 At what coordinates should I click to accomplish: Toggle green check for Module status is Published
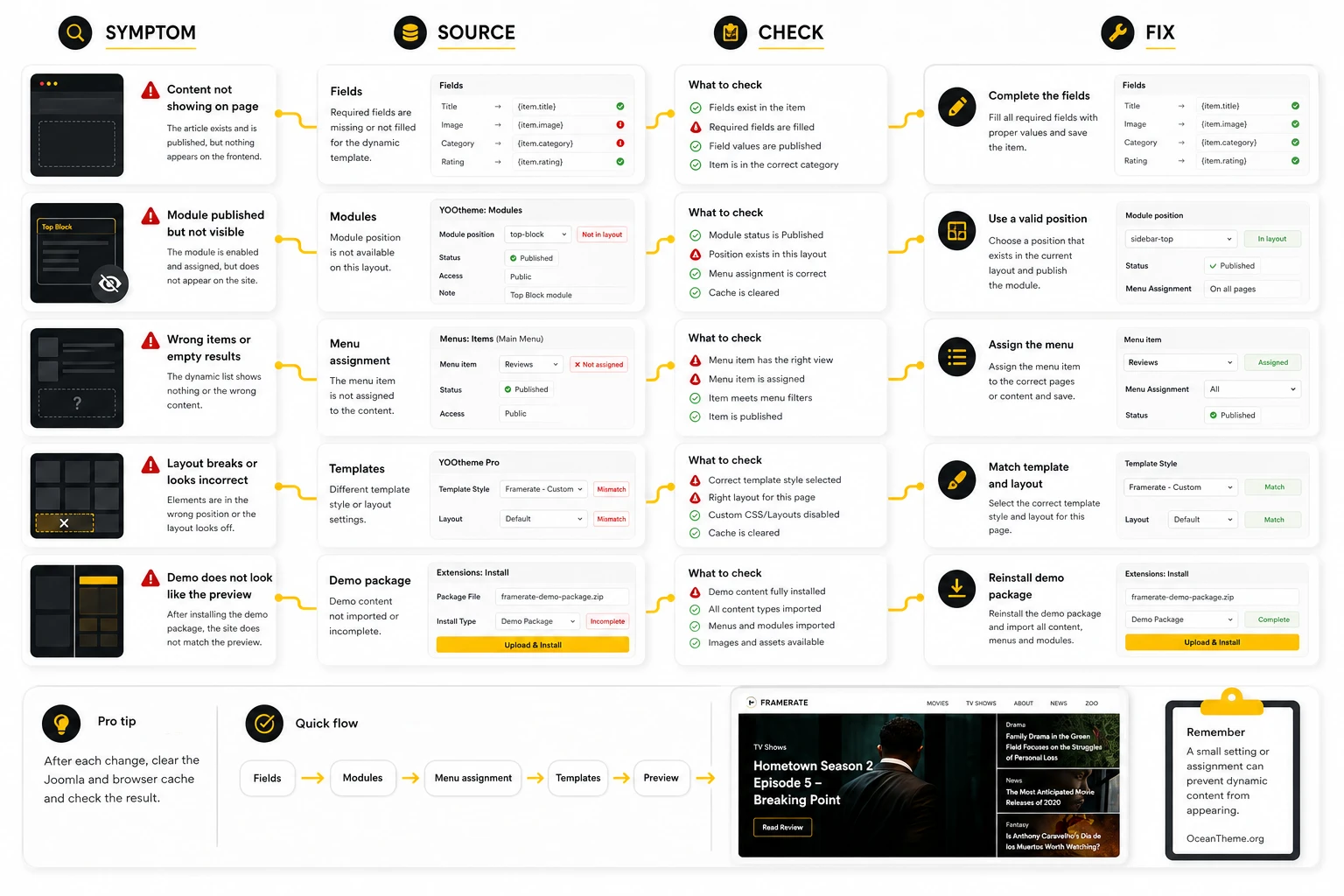pos(696,235)
